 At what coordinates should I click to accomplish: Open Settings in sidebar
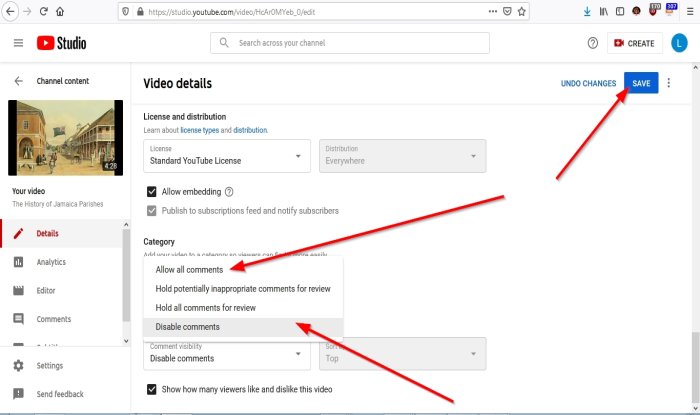pos(65,365)
